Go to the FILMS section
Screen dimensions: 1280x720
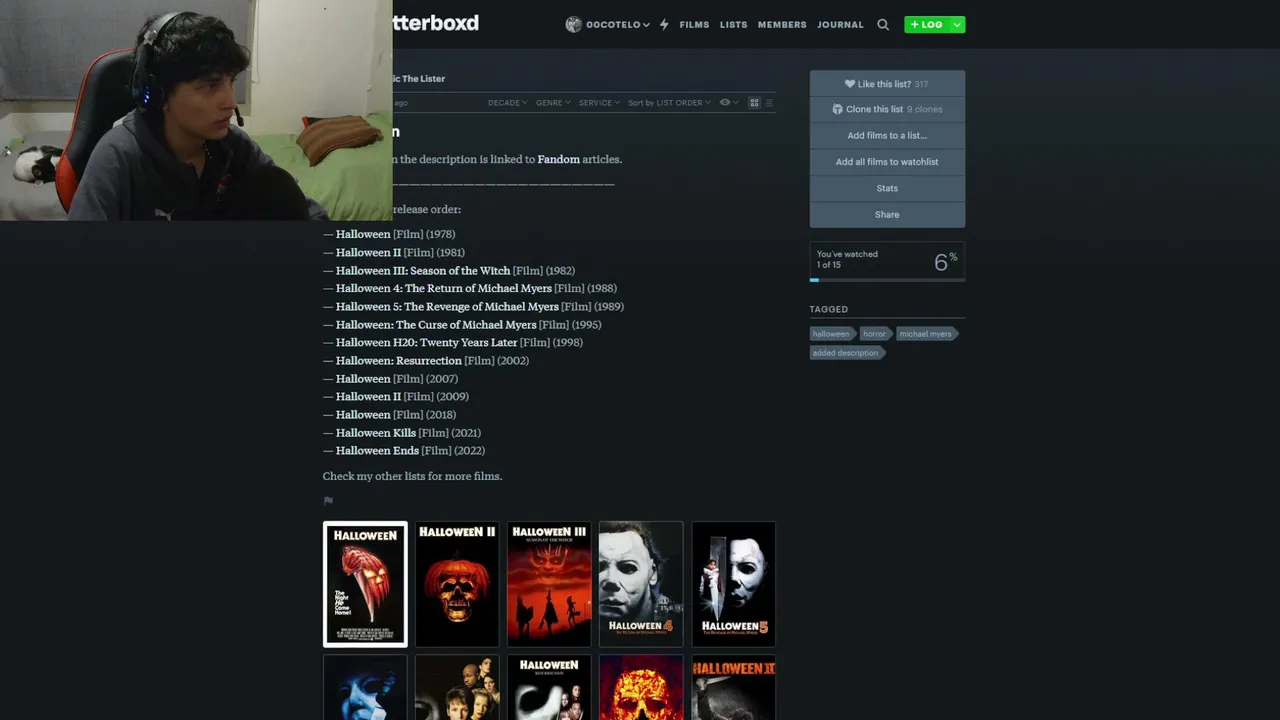[x=694, y=24]
